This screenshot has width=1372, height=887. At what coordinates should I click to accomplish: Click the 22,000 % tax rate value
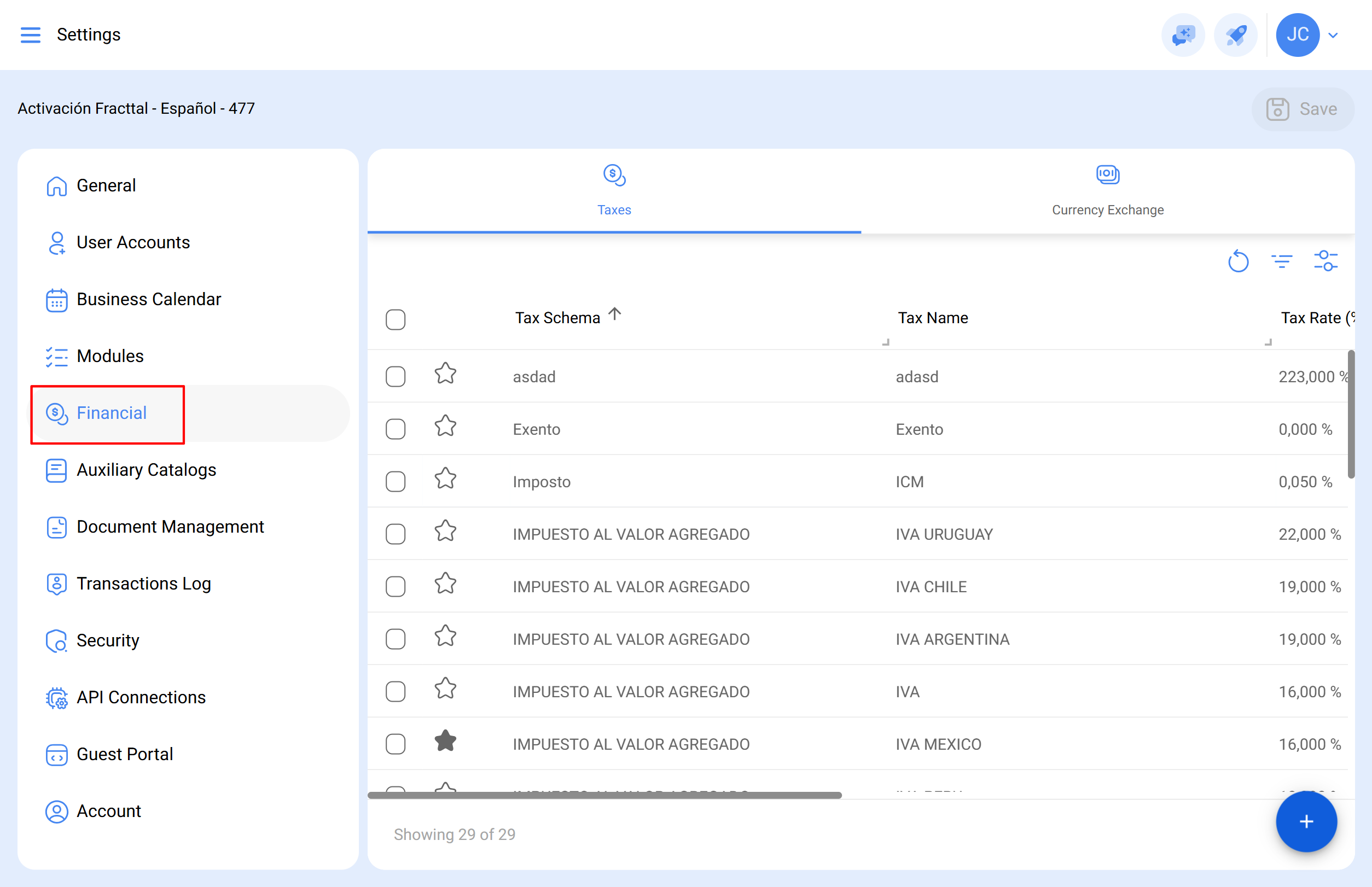1309,534
